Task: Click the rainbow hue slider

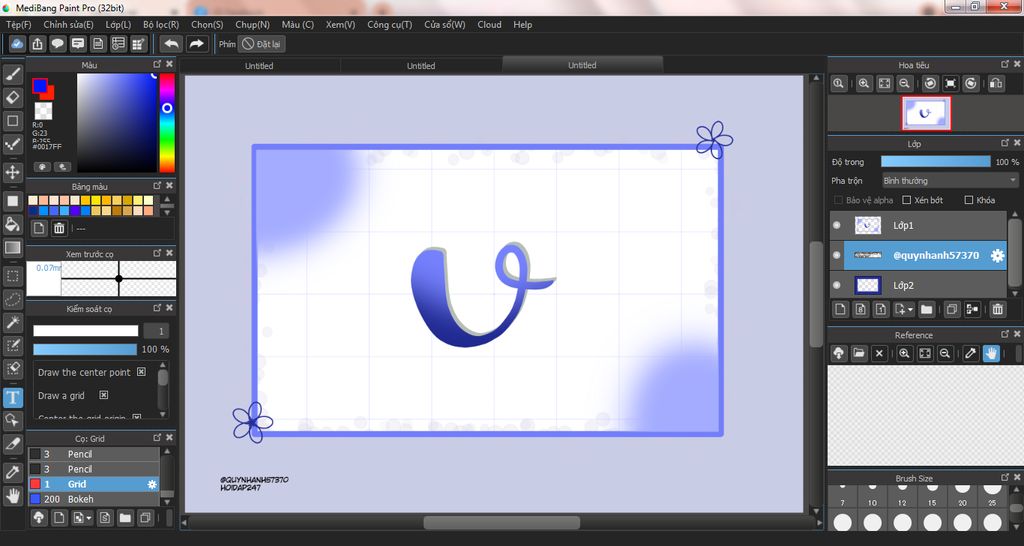Action: (x=167, y=122)
